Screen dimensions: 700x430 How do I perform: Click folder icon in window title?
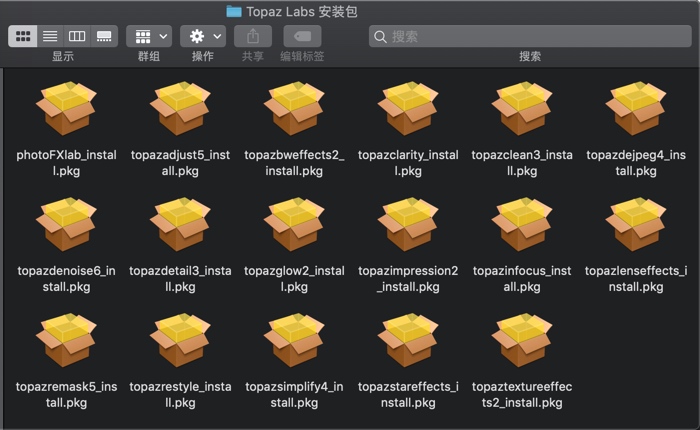point(234,11)
